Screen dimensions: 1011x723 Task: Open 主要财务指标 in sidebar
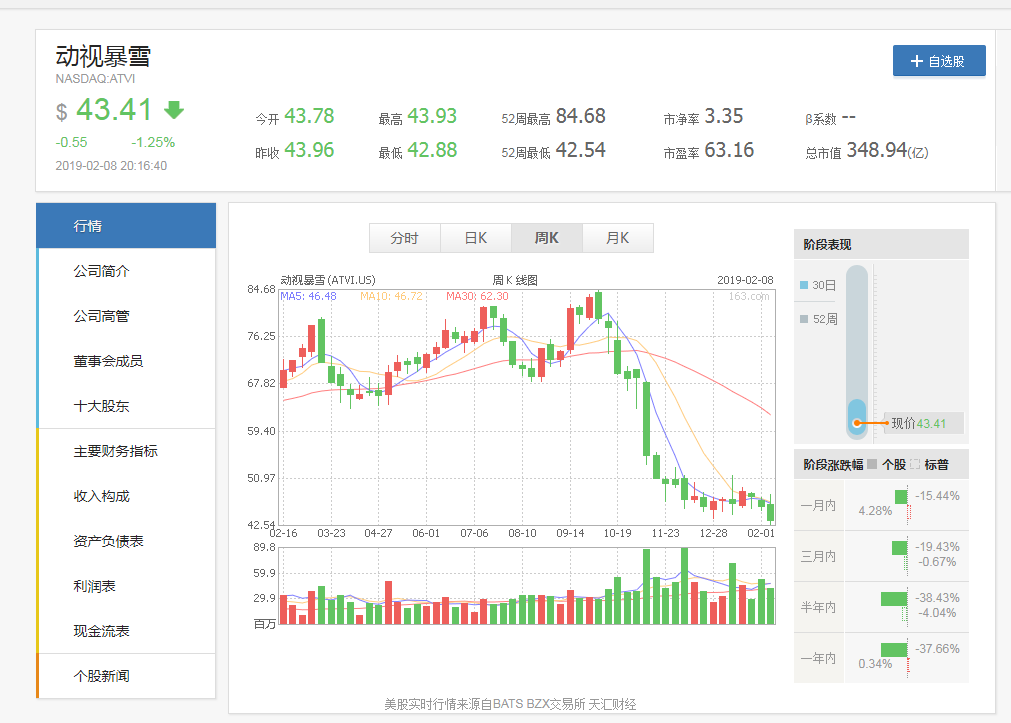(126, 451)
